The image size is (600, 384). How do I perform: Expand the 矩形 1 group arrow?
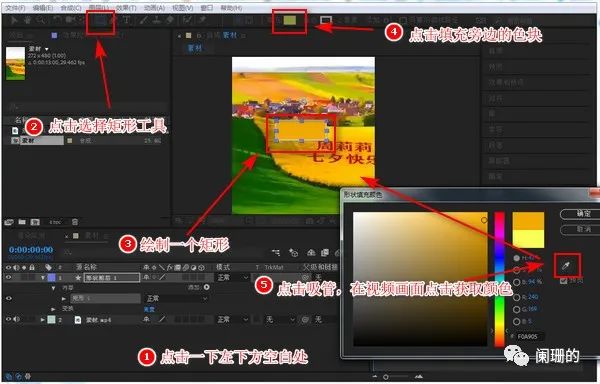pyautogui.click(x=64, y=298)
